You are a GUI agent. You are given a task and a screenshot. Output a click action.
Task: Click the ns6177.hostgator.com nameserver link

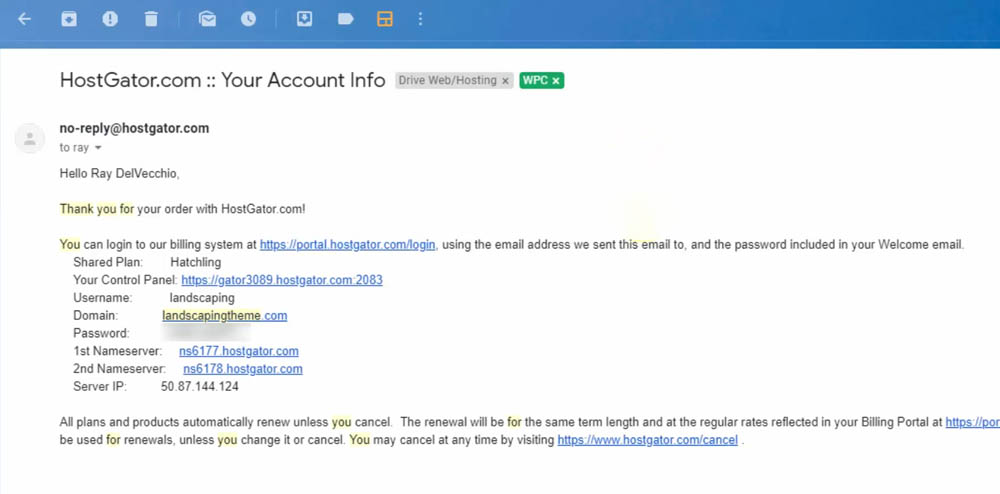click(x=239, y=351)
